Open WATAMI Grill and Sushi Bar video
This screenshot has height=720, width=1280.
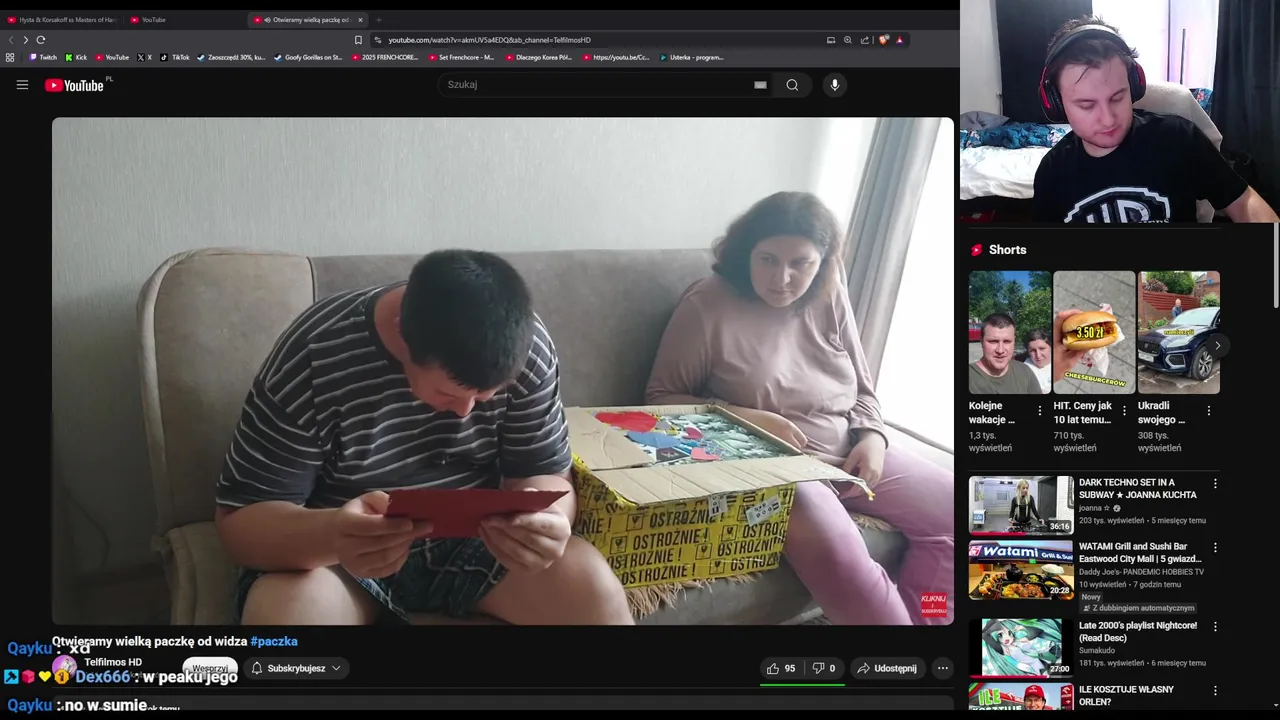(1139, 552)
